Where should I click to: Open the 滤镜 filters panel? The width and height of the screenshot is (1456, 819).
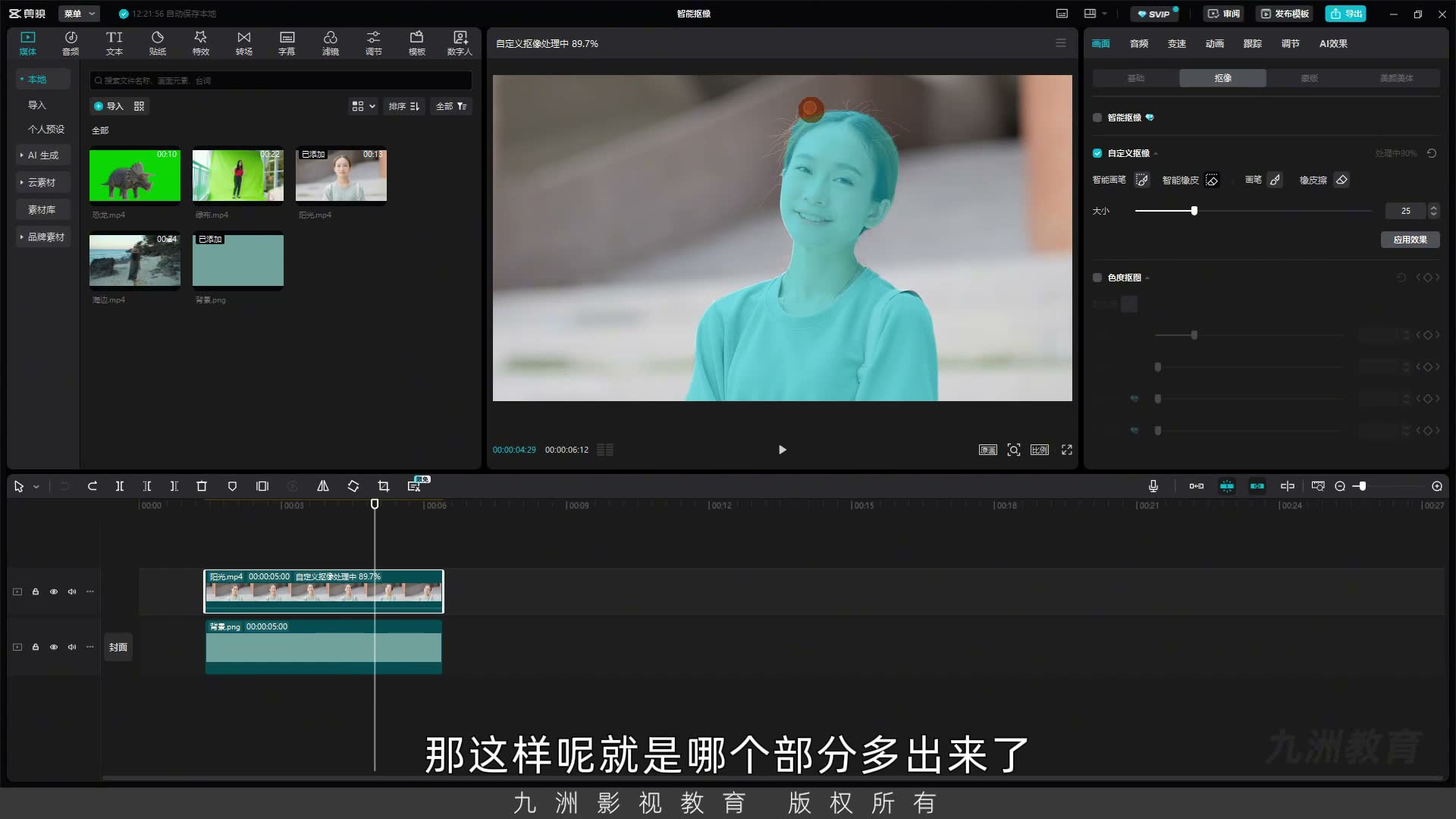pos(330,43)
